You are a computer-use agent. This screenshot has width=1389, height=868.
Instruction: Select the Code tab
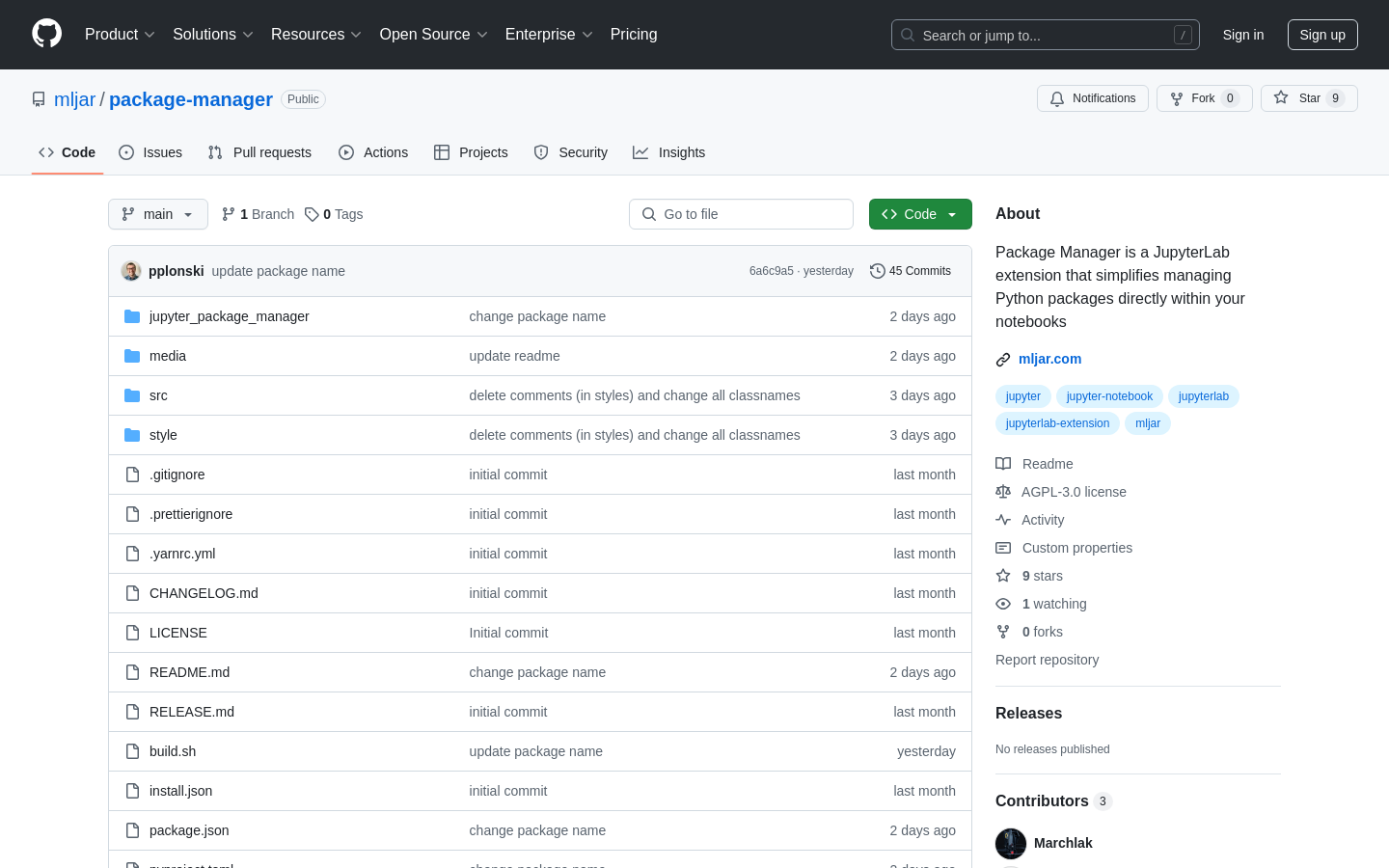(x=68, y=152)
